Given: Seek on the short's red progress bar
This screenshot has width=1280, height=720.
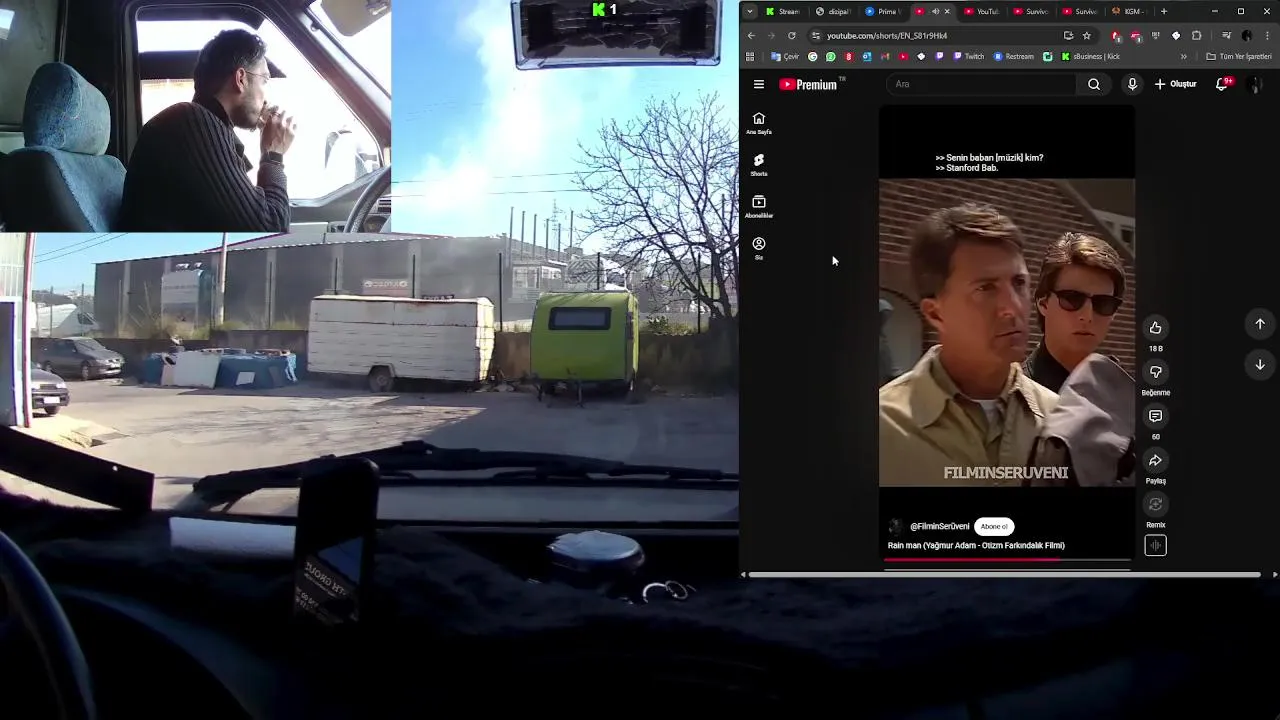Looking at the screenshot, I should [1007, 560].
